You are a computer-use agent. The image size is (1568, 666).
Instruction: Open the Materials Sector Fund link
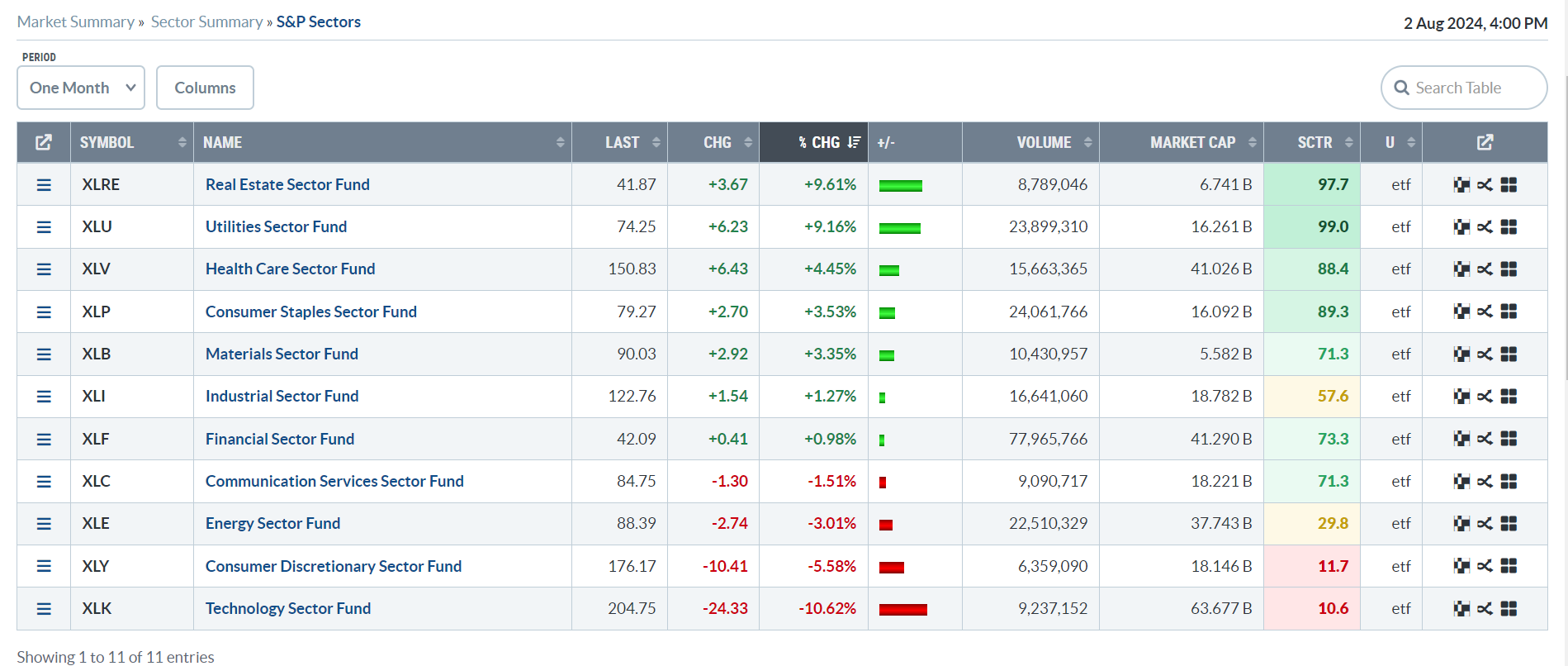(282, 354)
